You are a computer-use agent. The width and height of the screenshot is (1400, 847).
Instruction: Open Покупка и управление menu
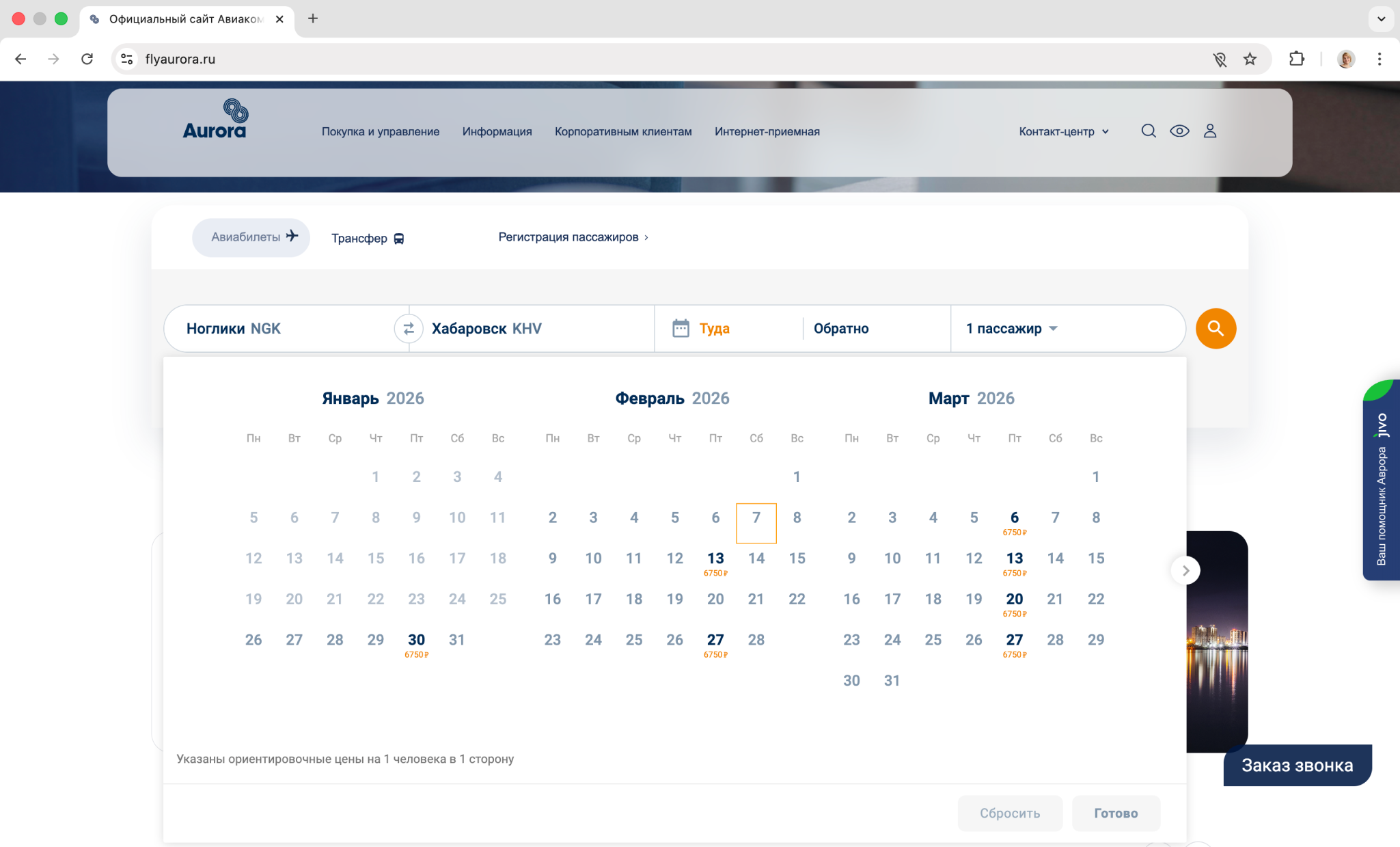[381, 131]
